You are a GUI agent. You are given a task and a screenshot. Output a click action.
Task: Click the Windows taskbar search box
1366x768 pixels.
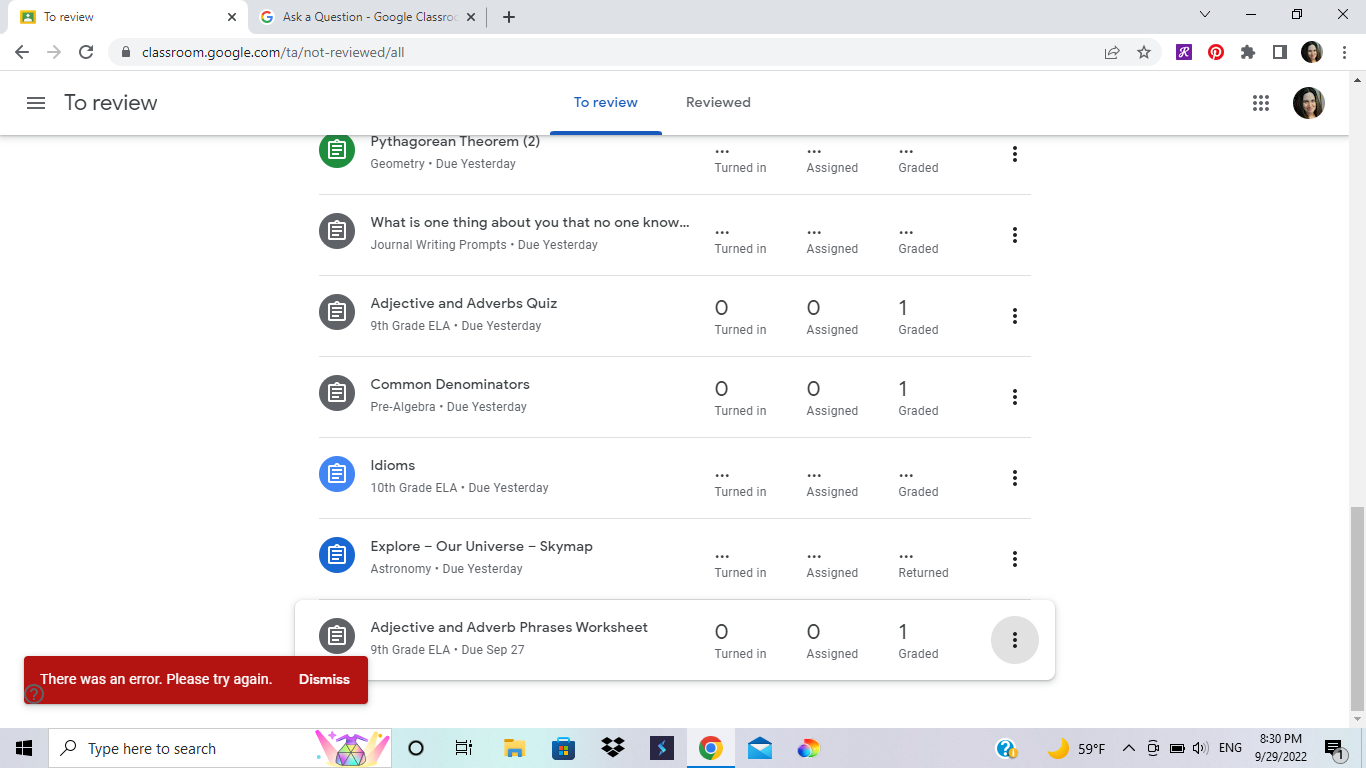pyautogui.click(x=219, y=748)
